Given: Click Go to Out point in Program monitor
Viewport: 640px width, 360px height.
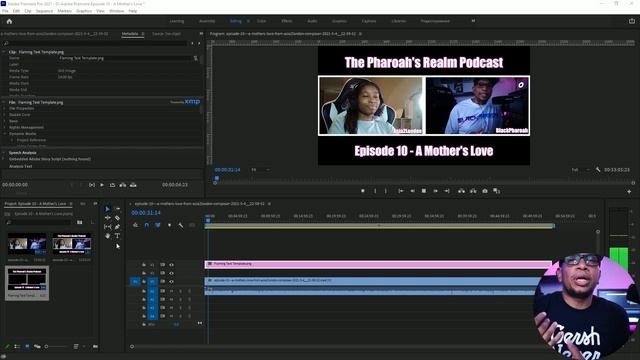Looking at the screenshot, I should [x=447, y=191].
